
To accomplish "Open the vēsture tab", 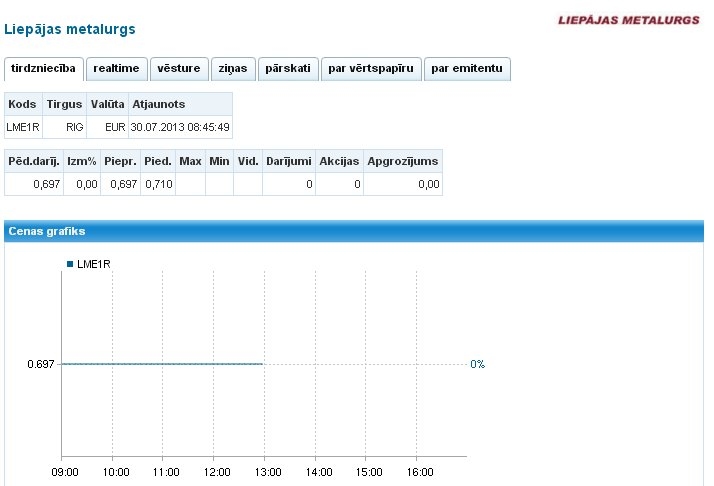I will coord(179,69).
